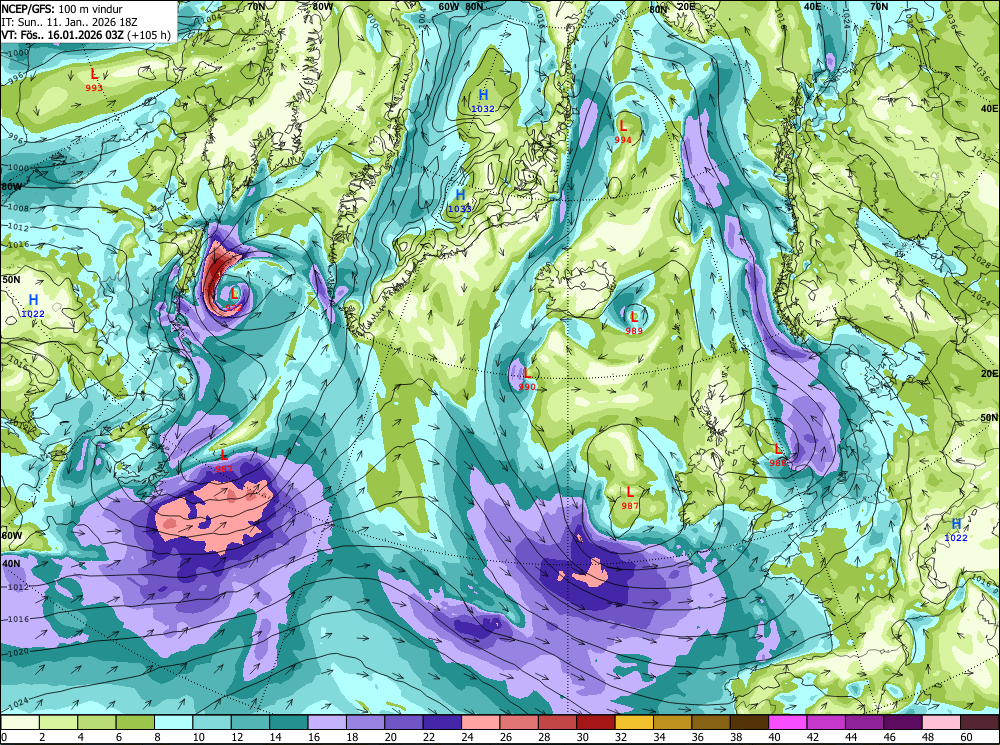Click the low pressure label "993"
Viewport: 1000px width, 745px height.
coord(94,88)
